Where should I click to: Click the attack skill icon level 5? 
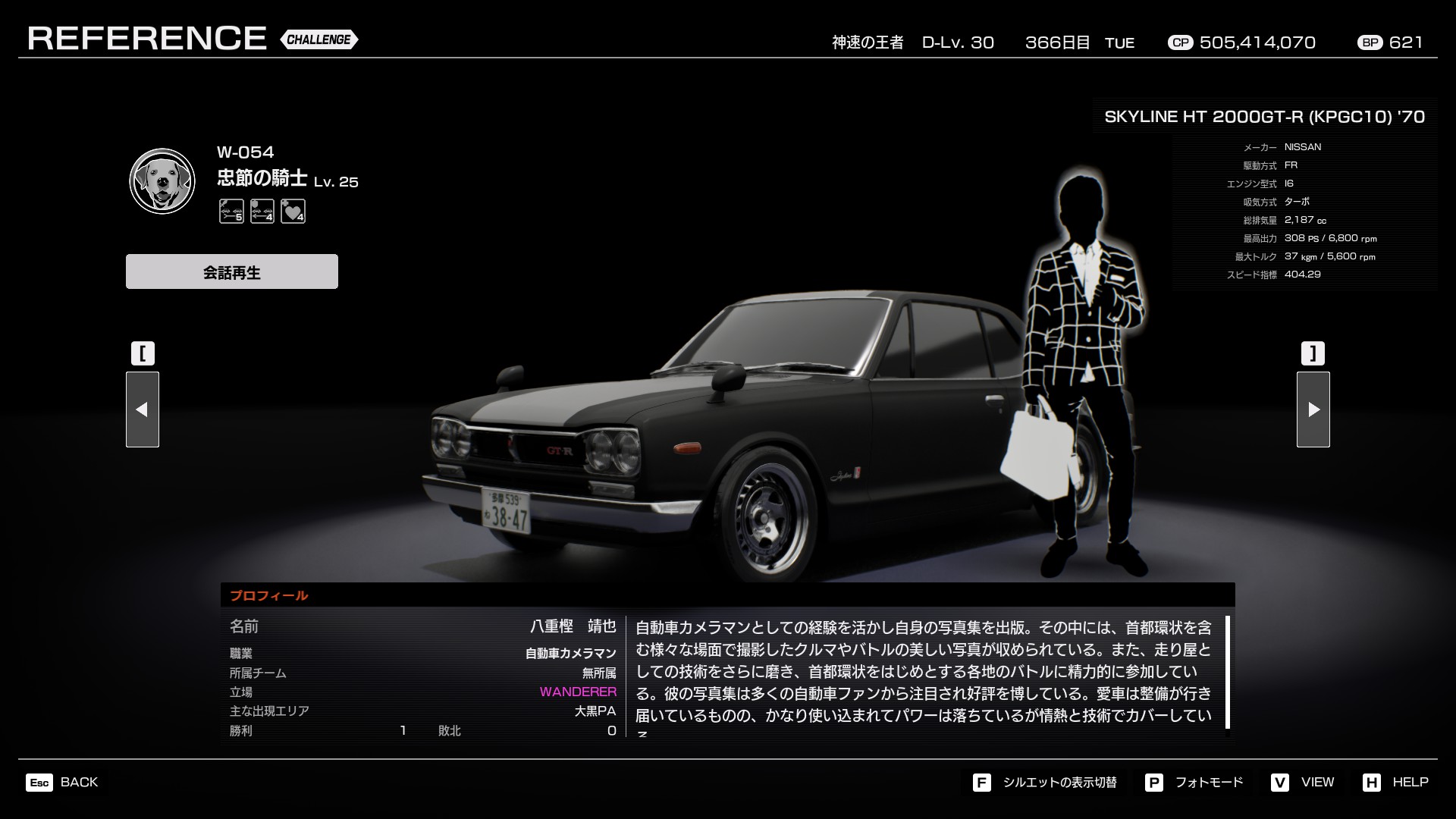231,211
